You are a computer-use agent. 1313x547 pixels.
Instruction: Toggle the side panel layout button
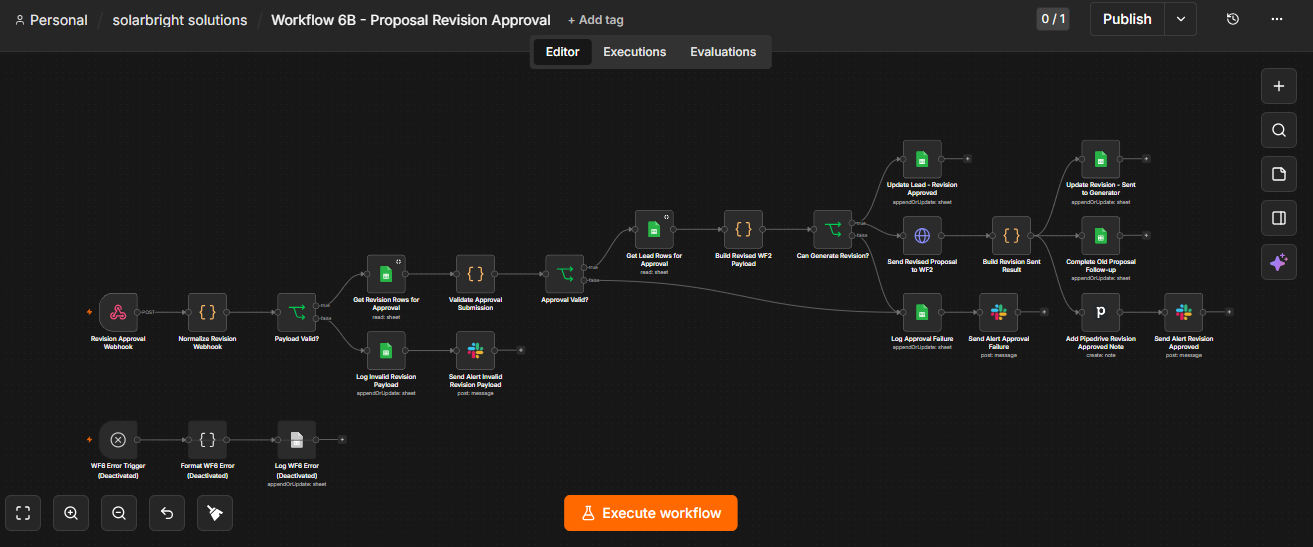tap(1278, 218)
